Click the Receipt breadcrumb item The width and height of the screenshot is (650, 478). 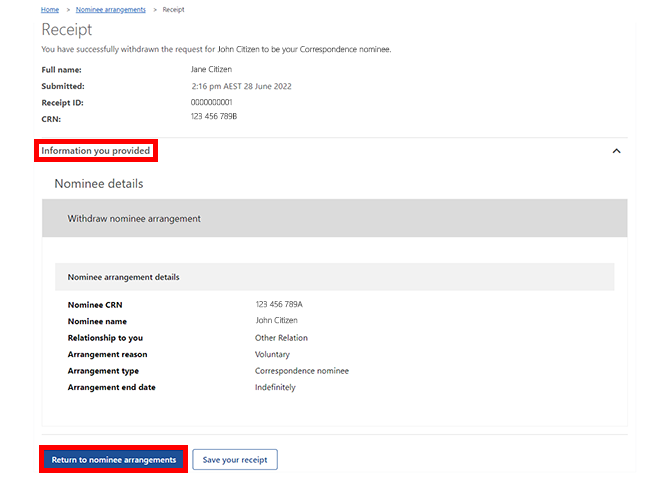(x=173, y=9)
